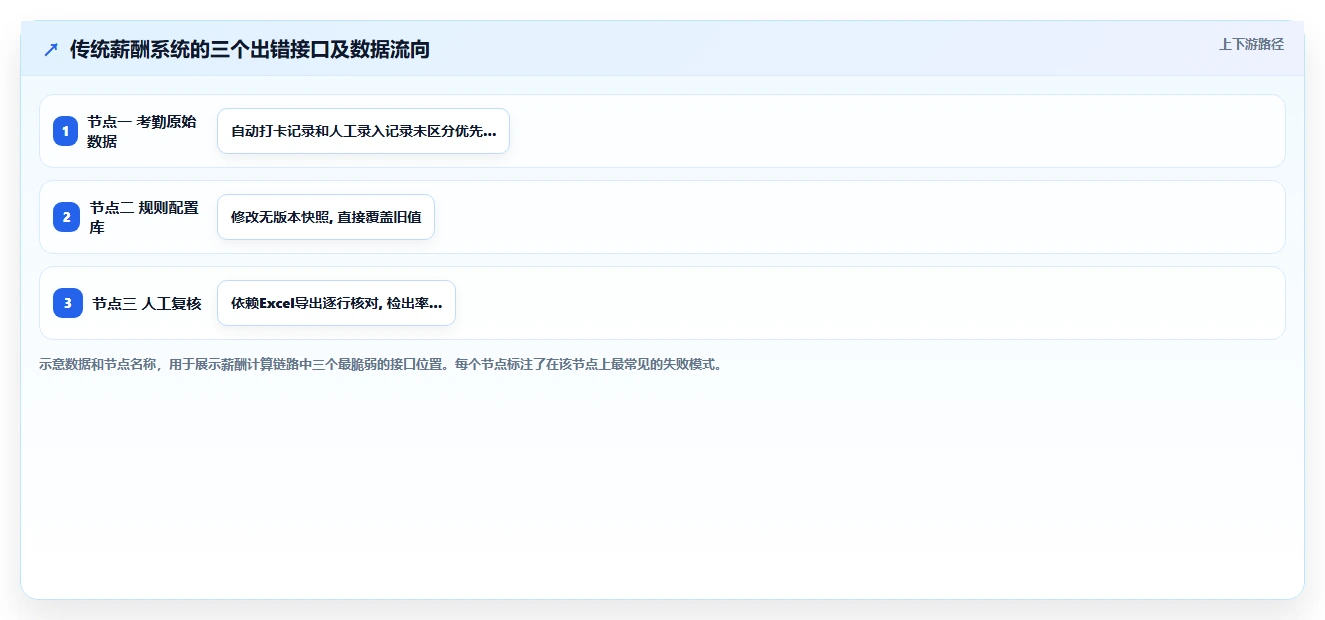This screenshot has height=620, width=1325.
Task: Click the title 传统薪酬系统的三个出错接口及数据流向
Action: (250, 49)
